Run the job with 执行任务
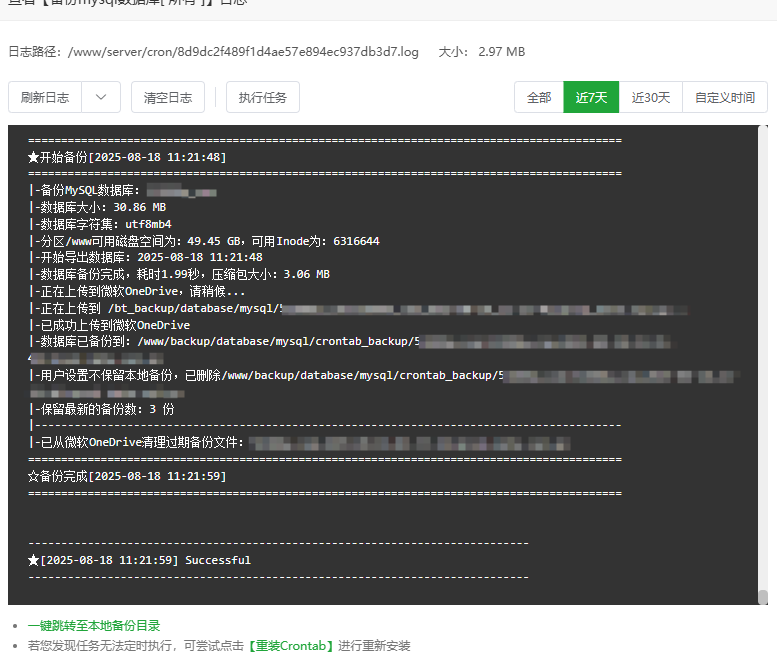This screenshot has width=777, height=663. (262, 97)
